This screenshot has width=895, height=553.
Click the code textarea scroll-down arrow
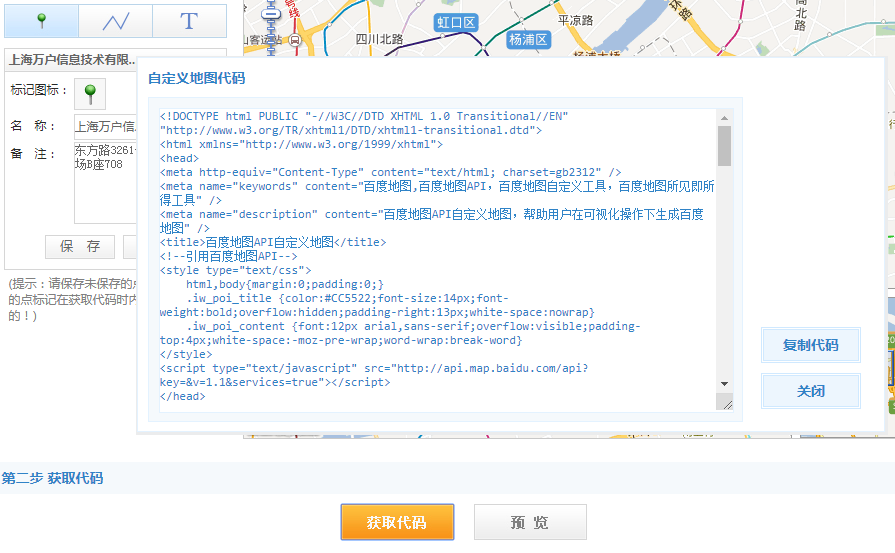[724, 384]
